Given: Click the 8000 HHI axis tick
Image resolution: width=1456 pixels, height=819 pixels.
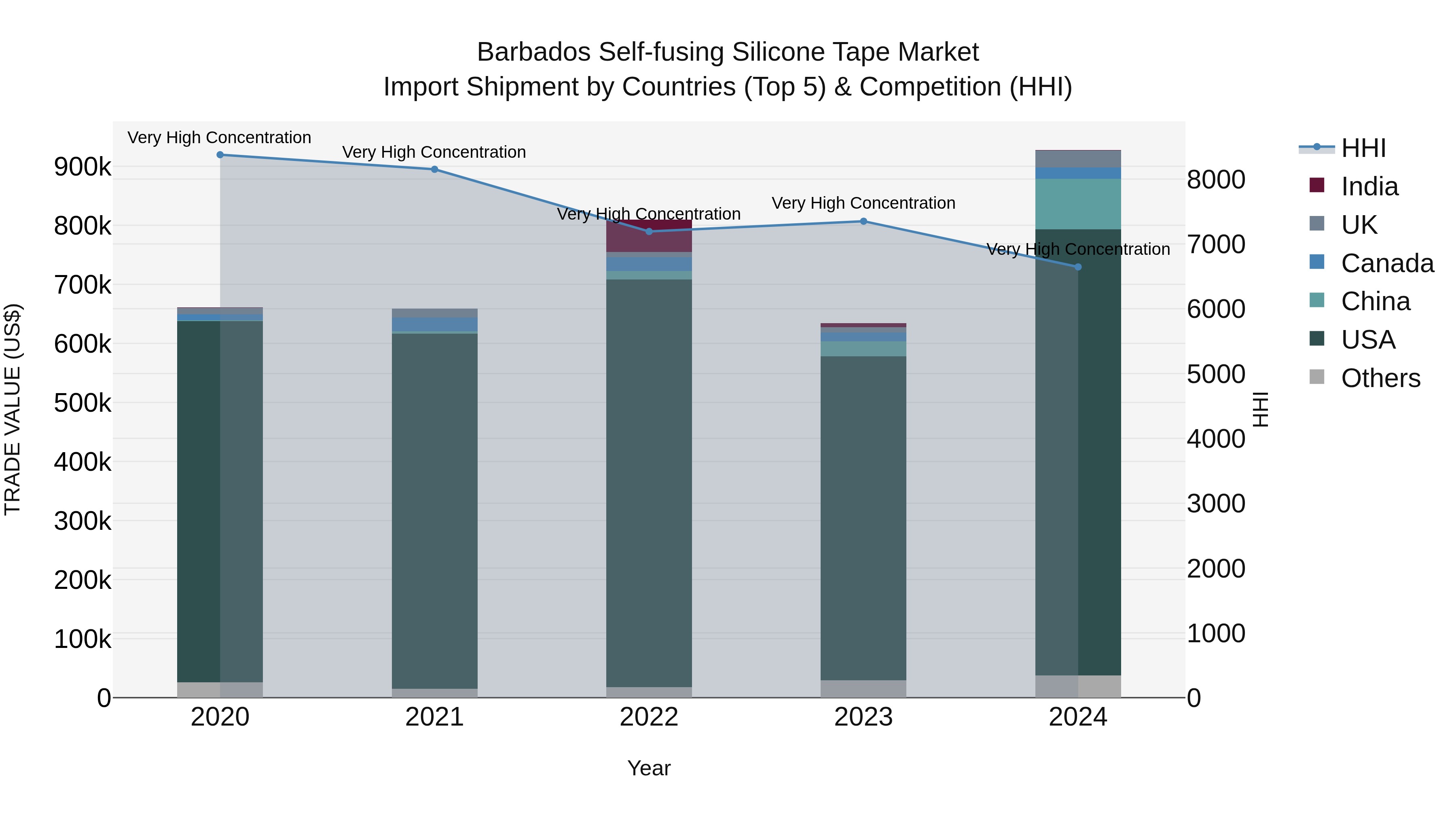Looking at the screenshot, I should [1216, 180].
